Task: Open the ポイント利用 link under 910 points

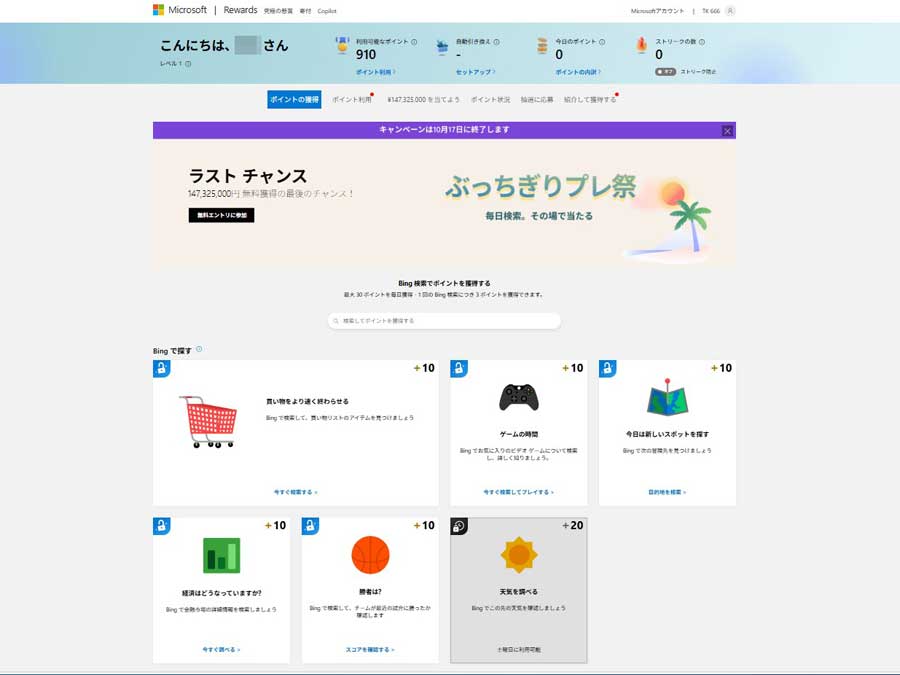Action: click(375, 72)
